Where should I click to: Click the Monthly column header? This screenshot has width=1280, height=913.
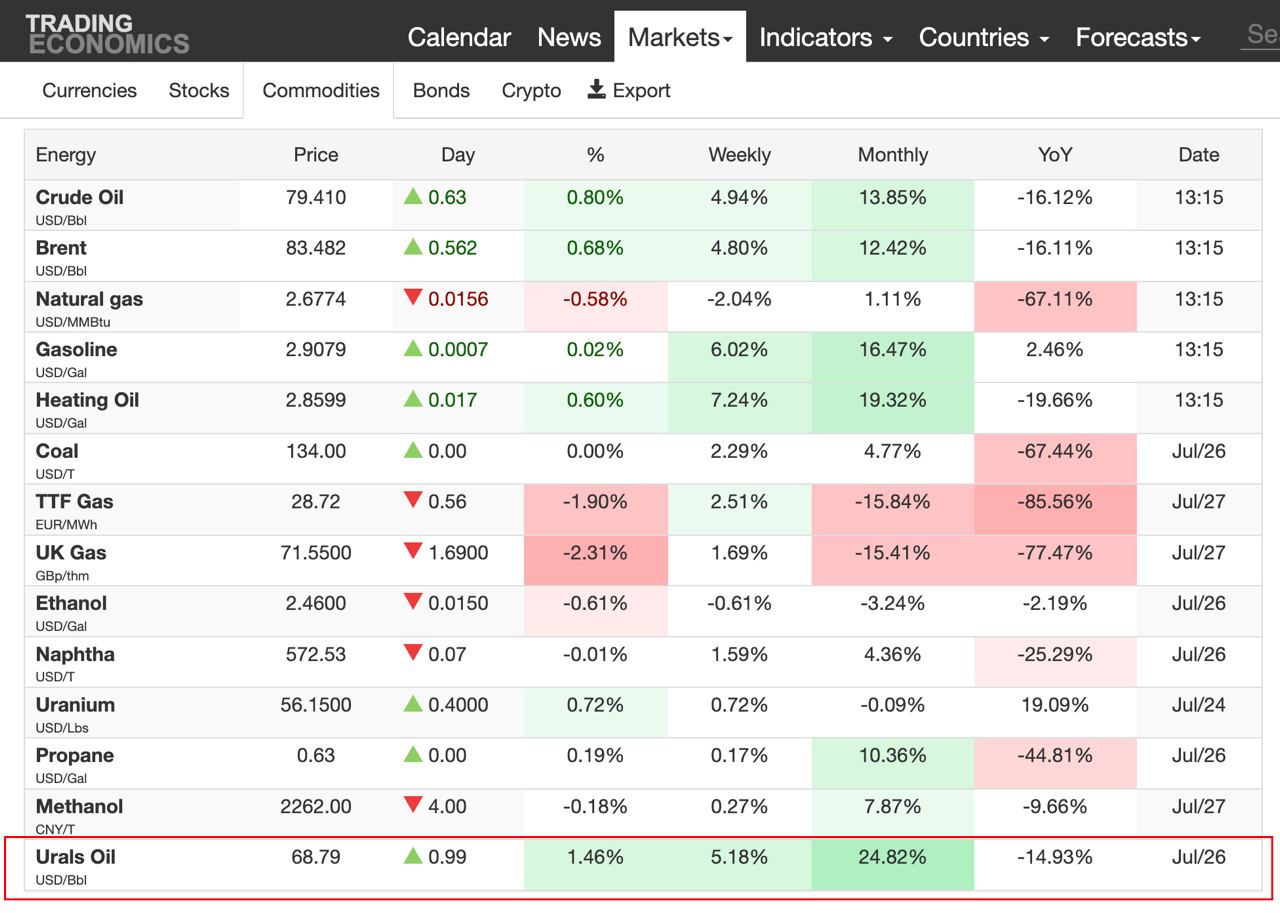coord(892,155)
